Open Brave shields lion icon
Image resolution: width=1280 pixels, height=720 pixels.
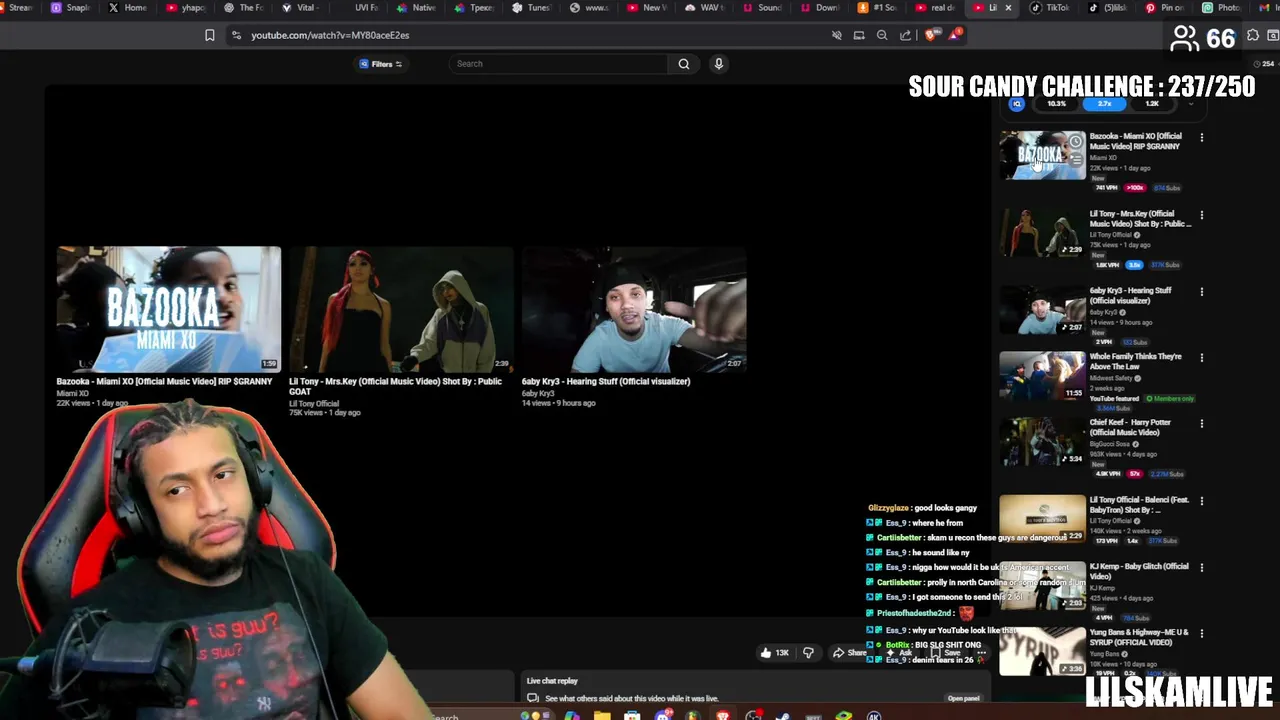click(932, 35)
